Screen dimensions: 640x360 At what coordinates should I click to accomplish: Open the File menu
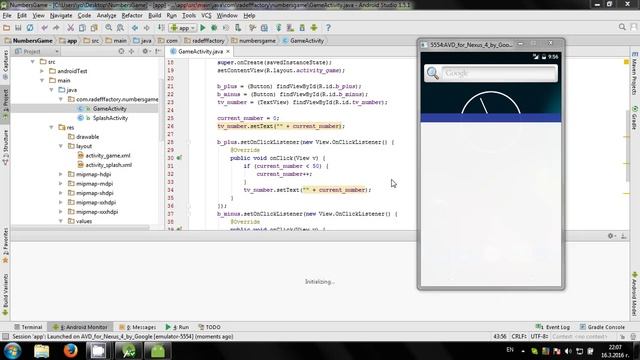point(7,16)
